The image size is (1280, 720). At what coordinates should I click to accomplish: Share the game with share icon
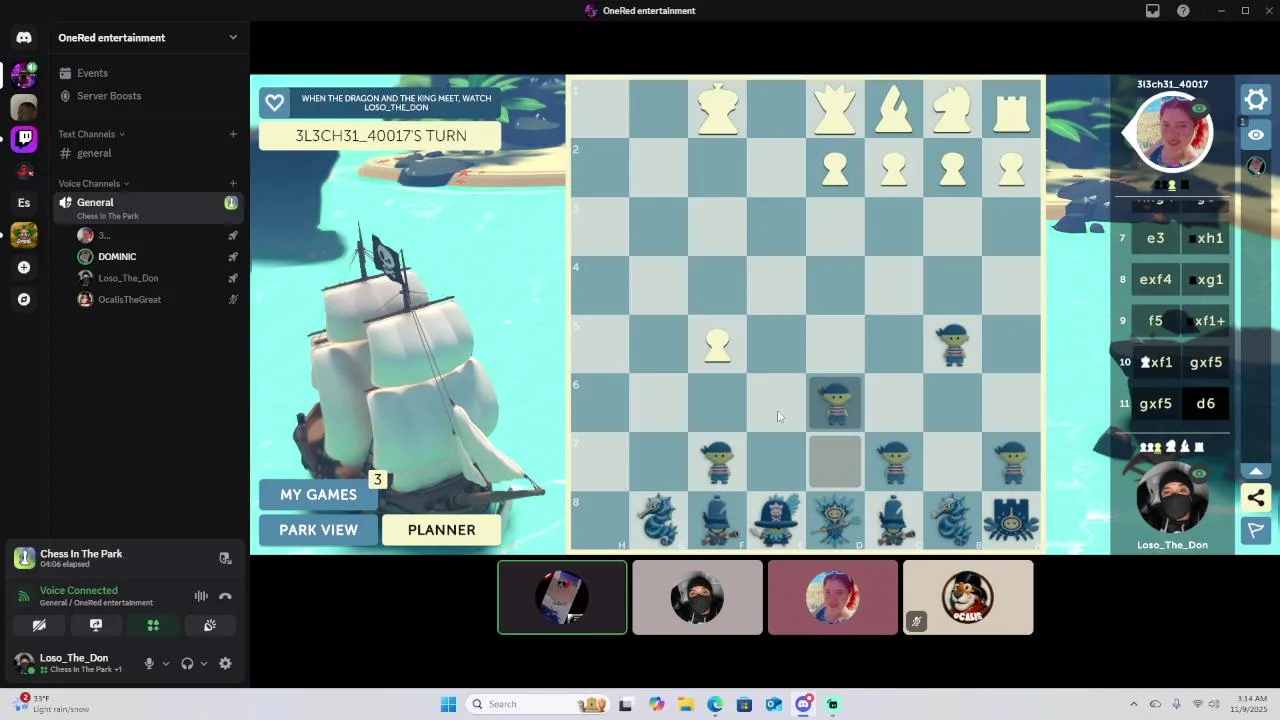click(1256, 497)
